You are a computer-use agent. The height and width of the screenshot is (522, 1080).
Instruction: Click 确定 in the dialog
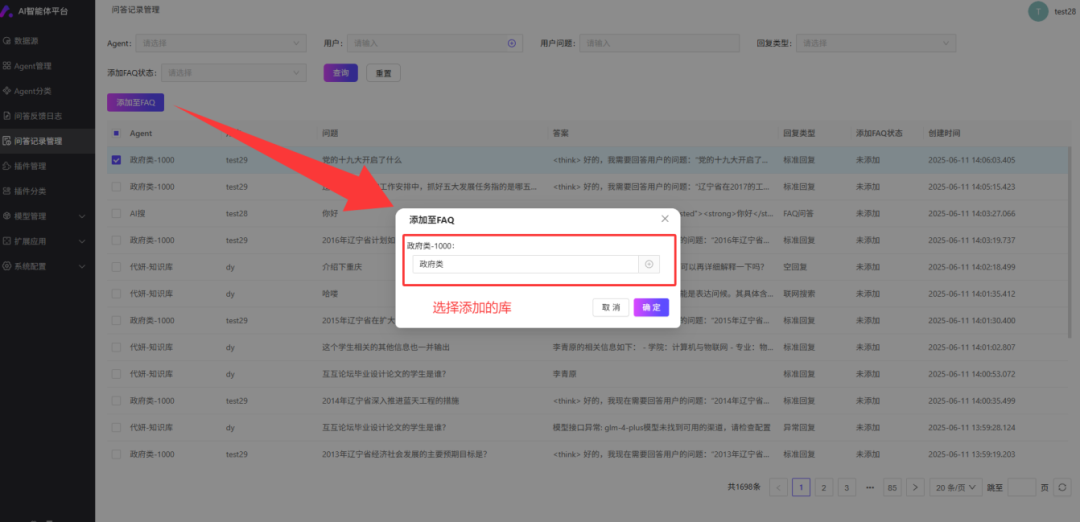point(651,307)
